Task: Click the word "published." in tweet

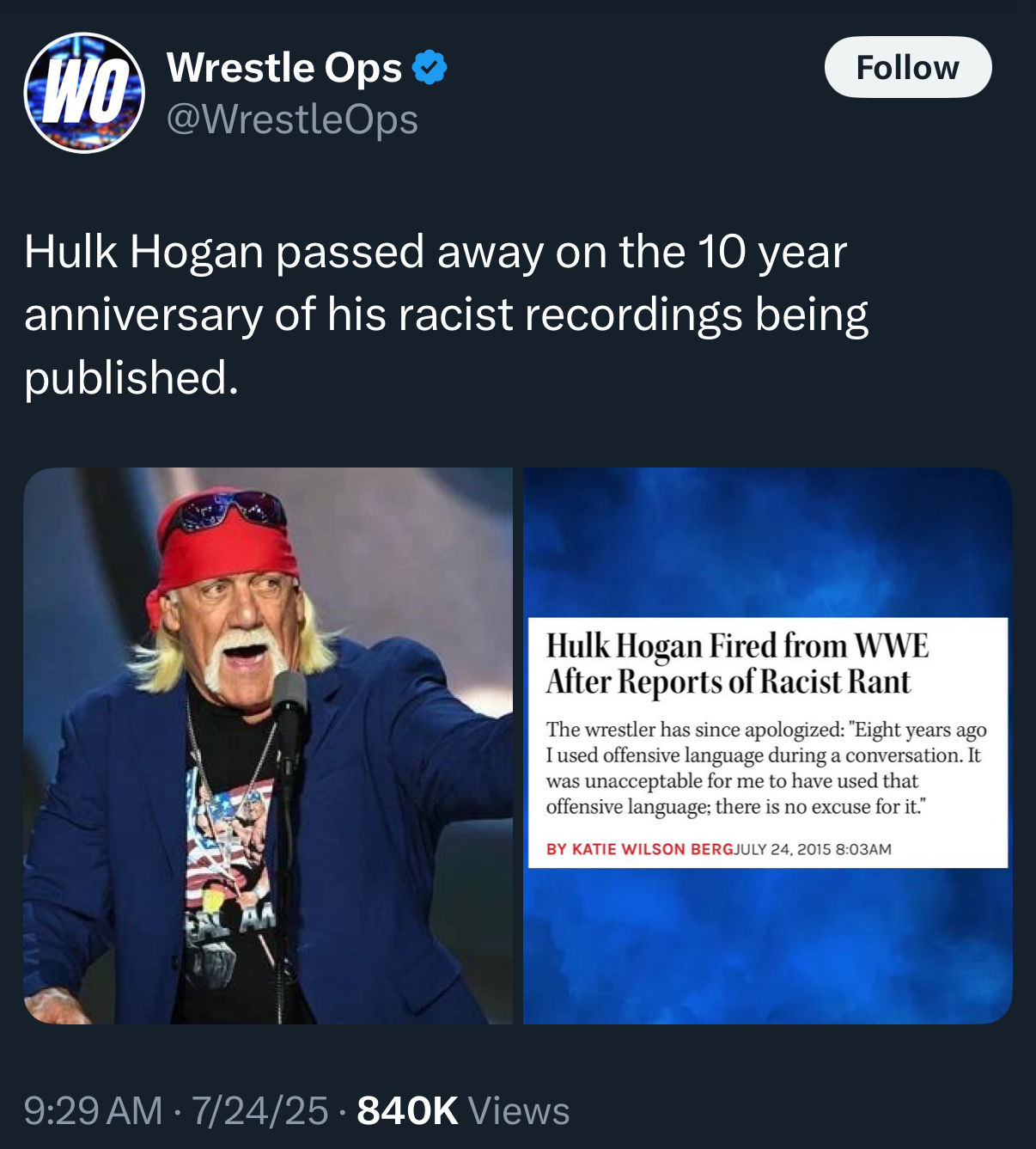Action: [131, 377]
